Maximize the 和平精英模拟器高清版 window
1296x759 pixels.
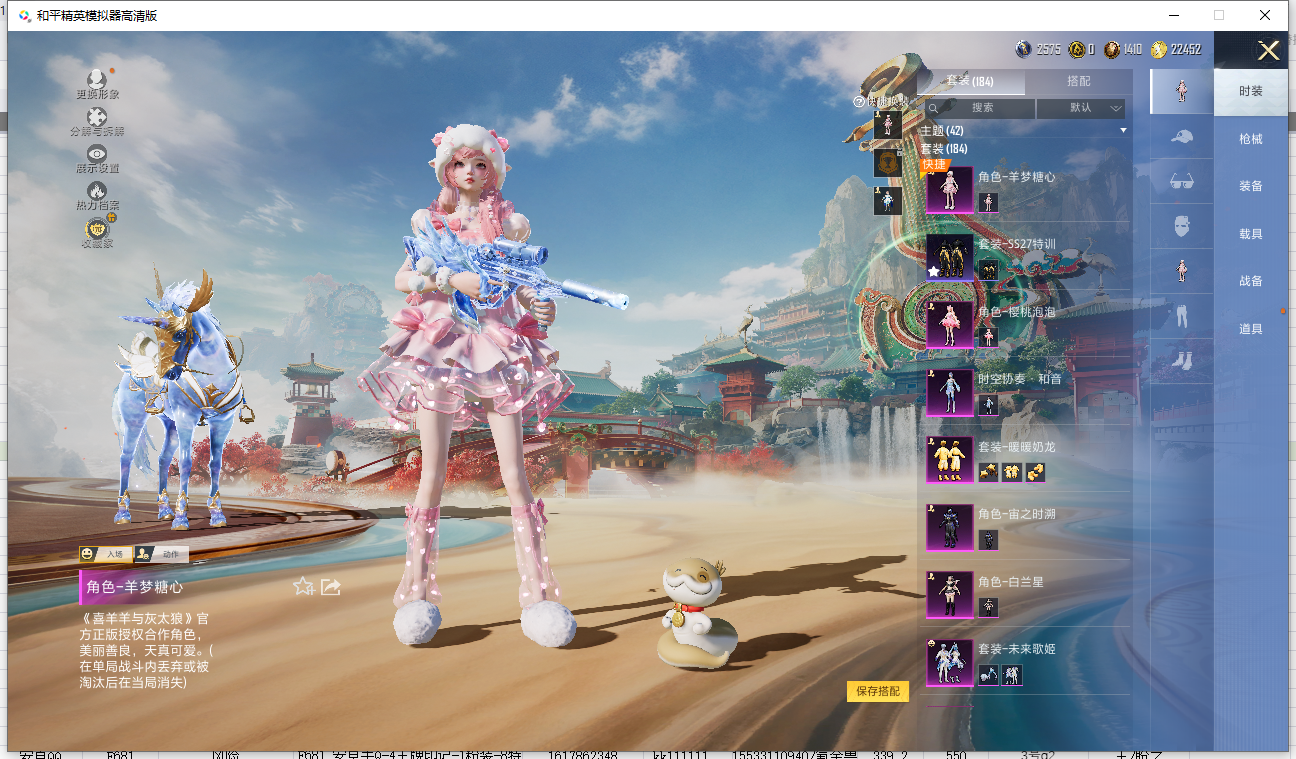1218,15
